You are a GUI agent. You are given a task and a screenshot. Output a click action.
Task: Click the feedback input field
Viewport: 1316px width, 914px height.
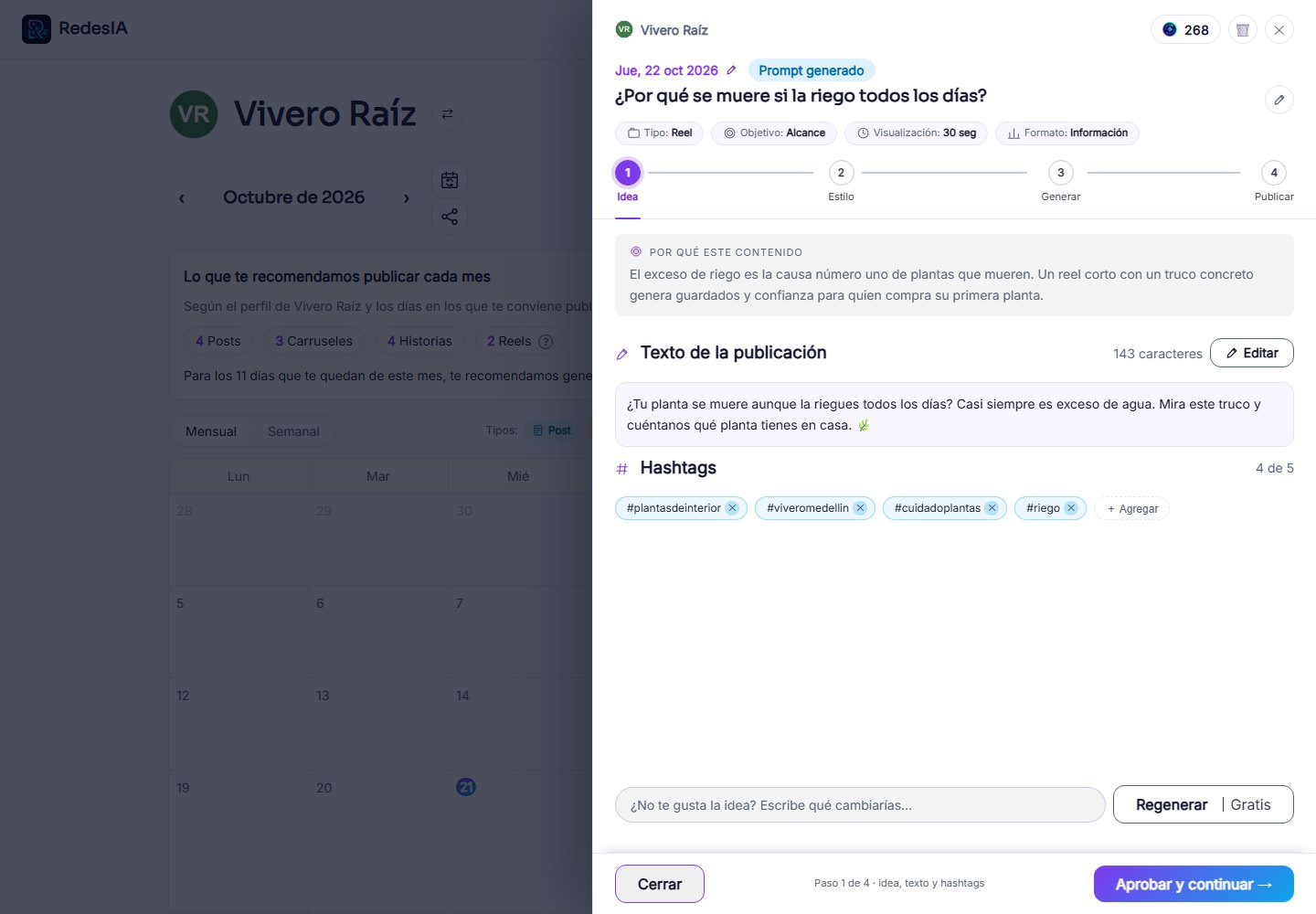tap(860, 804)
